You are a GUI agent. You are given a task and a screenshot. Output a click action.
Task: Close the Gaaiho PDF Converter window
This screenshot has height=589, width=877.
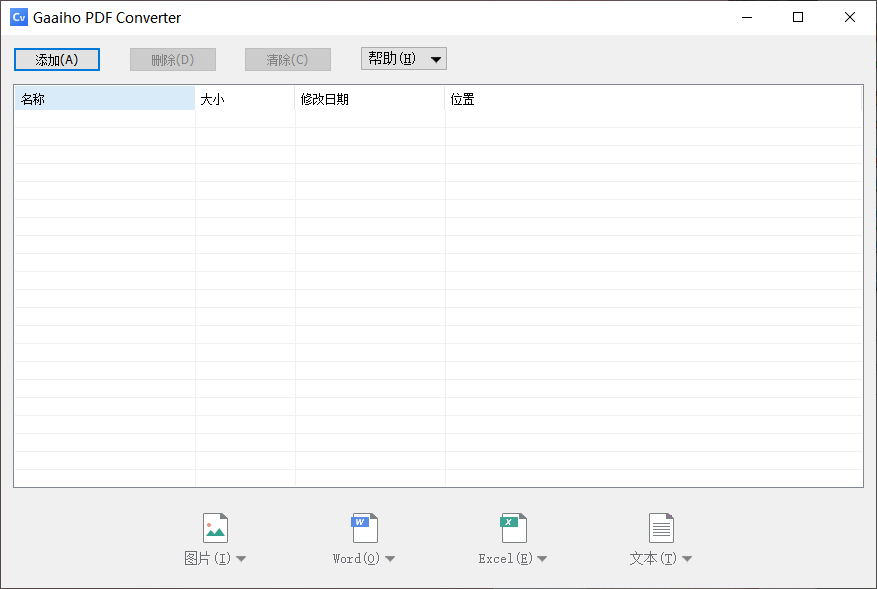pos(850,17)
